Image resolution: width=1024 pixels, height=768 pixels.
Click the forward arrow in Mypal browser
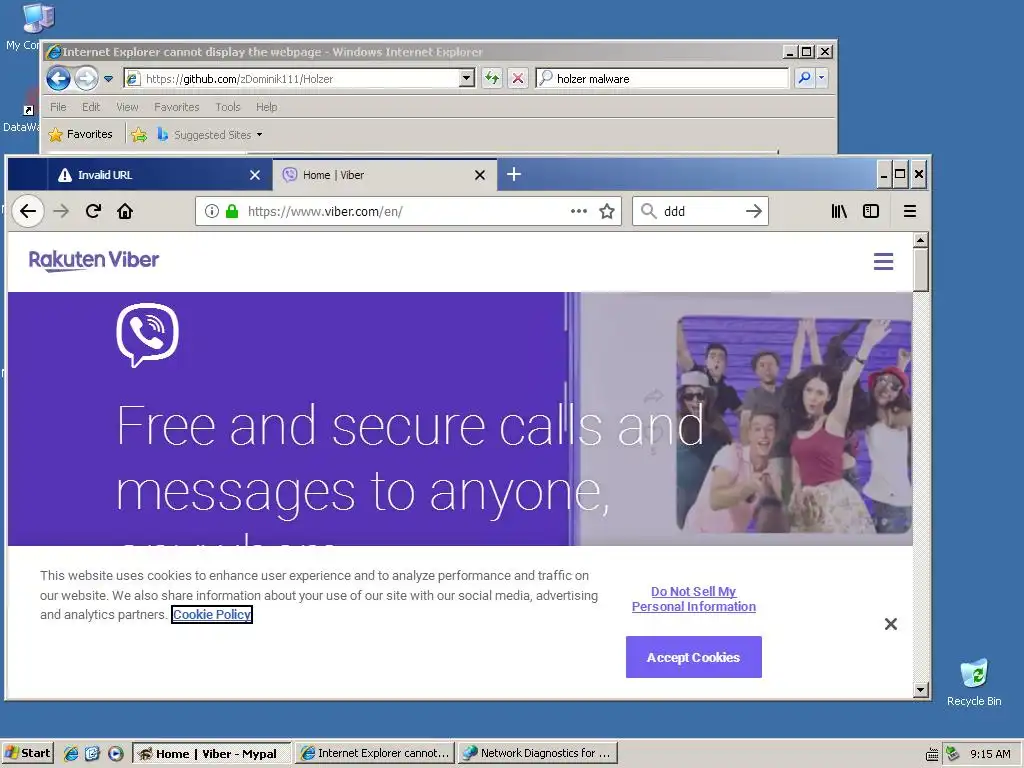tap(61, 211)
